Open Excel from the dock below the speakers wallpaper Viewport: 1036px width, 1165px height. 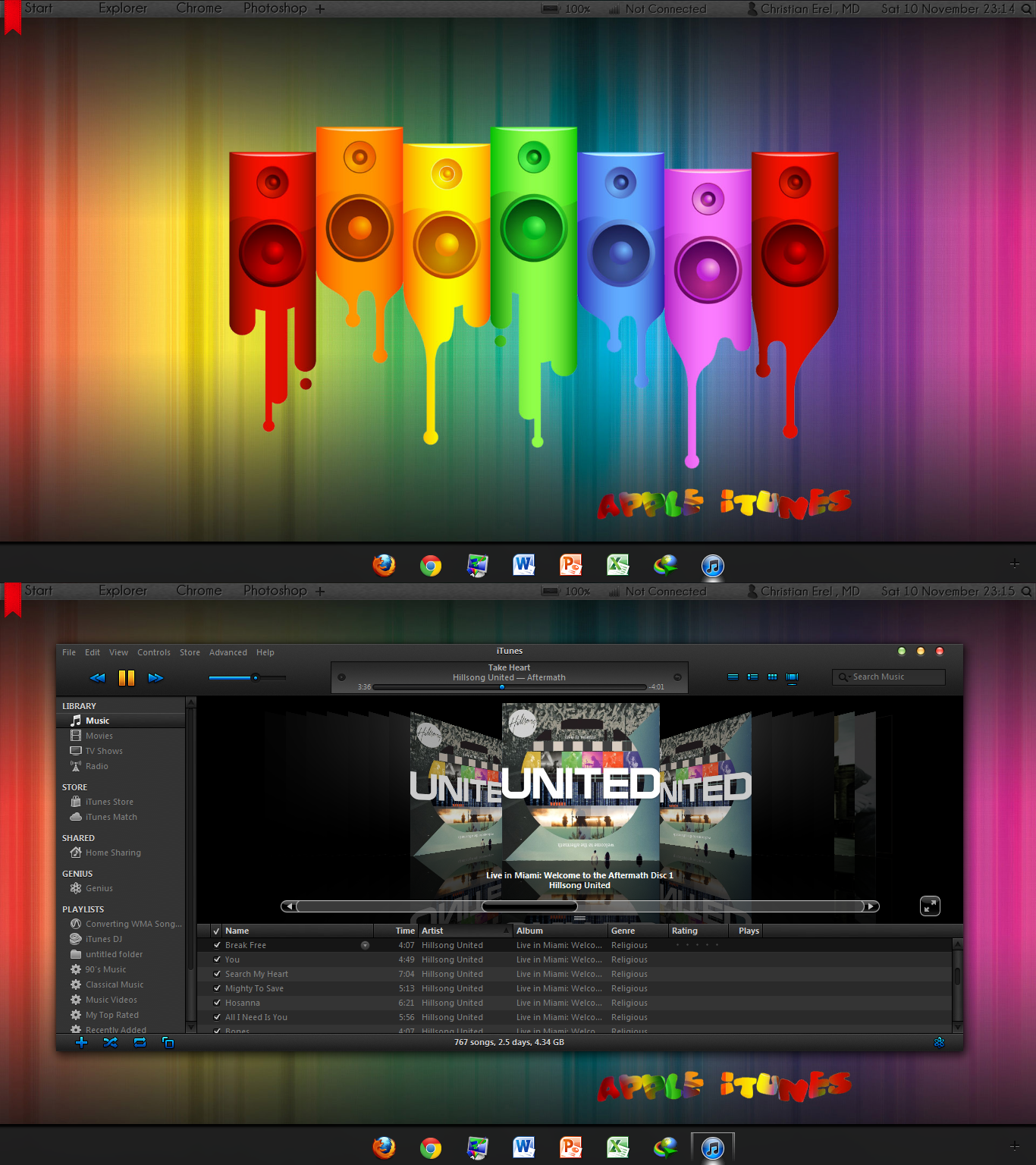pos(617,565)
